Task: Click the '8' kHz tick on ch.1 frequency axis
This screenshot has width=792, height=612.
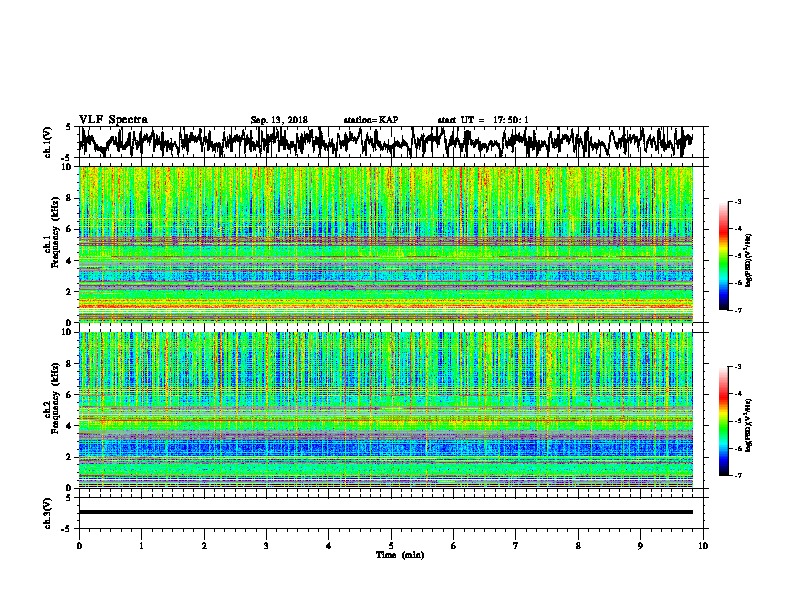Action: 70,198
